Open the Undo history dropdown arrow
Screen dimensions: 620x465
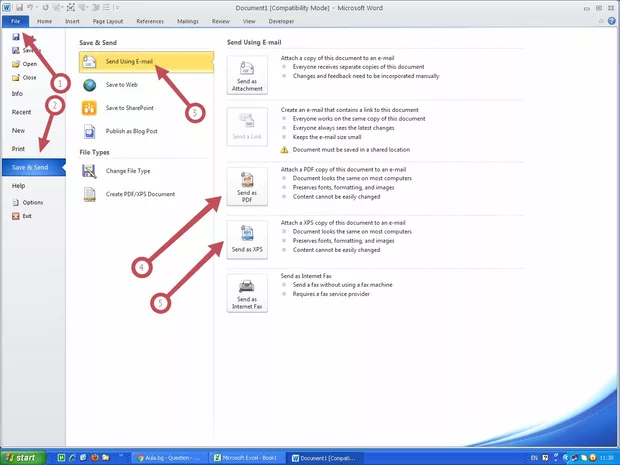[37, 8]
